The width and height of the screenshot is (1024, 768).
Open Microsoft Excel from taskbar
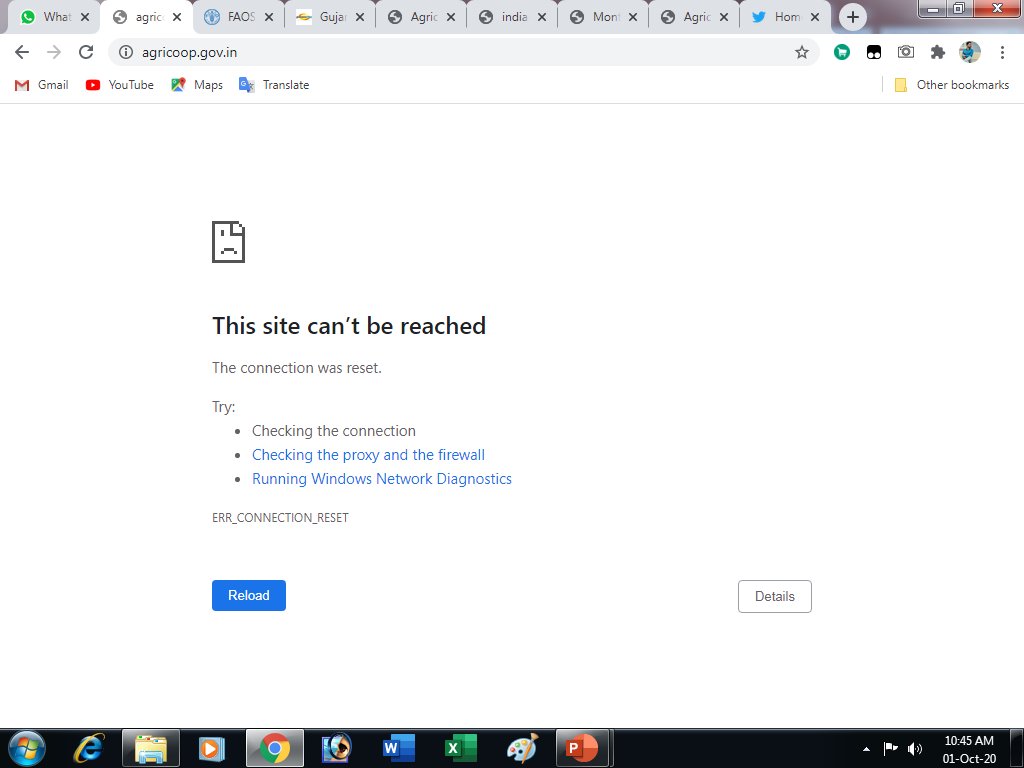pyautogui.click(x=460, y=748)
